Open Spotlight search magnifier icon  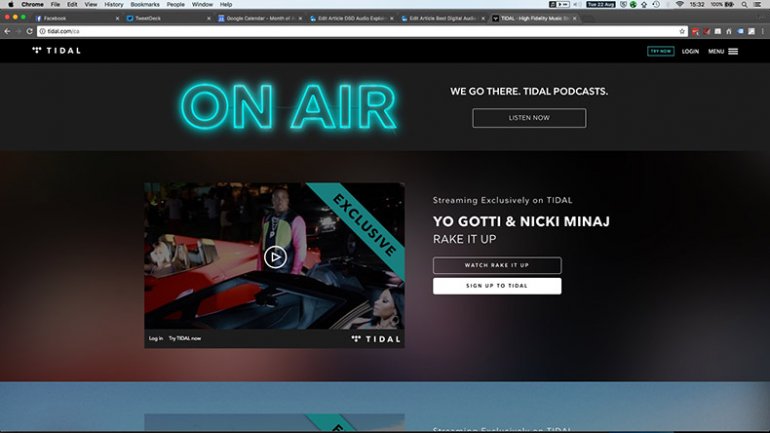click(x=745, y=4)
